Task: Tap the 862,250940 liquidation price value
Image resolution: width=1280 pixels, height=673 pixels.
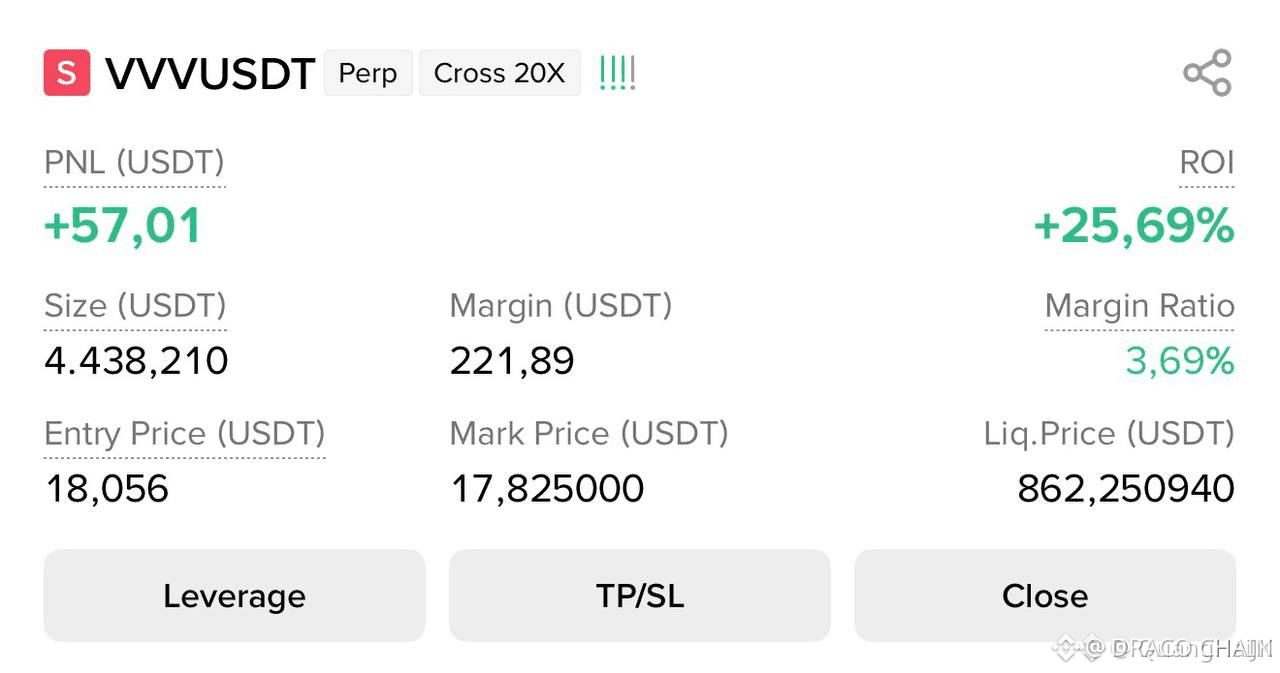Action: tap(1126, 489)
